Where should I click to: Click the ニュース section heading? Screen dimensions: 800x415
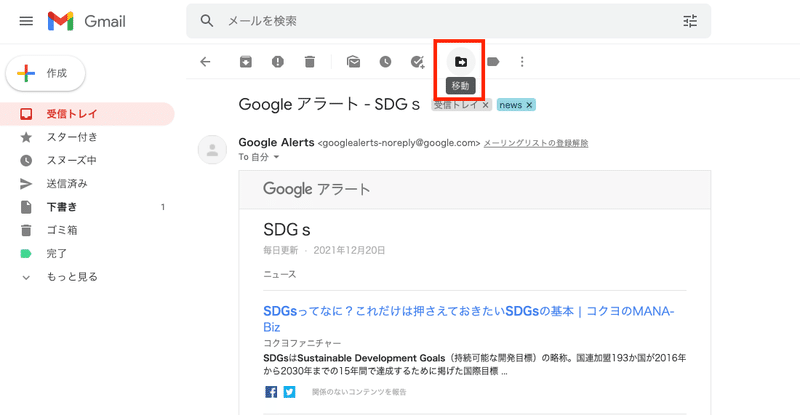pyautogui.click(x=280, y=275)
